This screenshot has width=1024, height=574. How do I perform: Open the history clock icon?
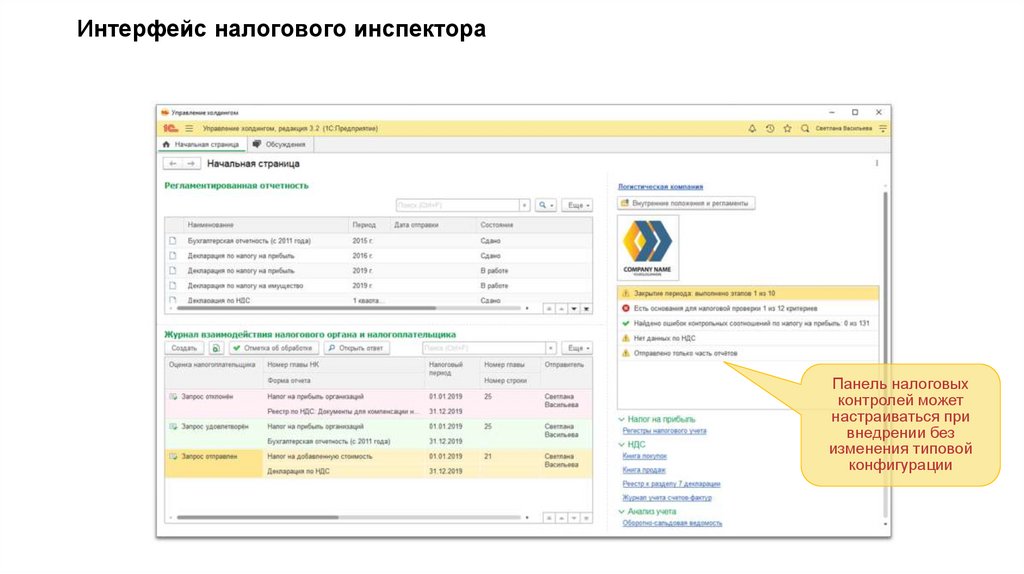(769, 128)
